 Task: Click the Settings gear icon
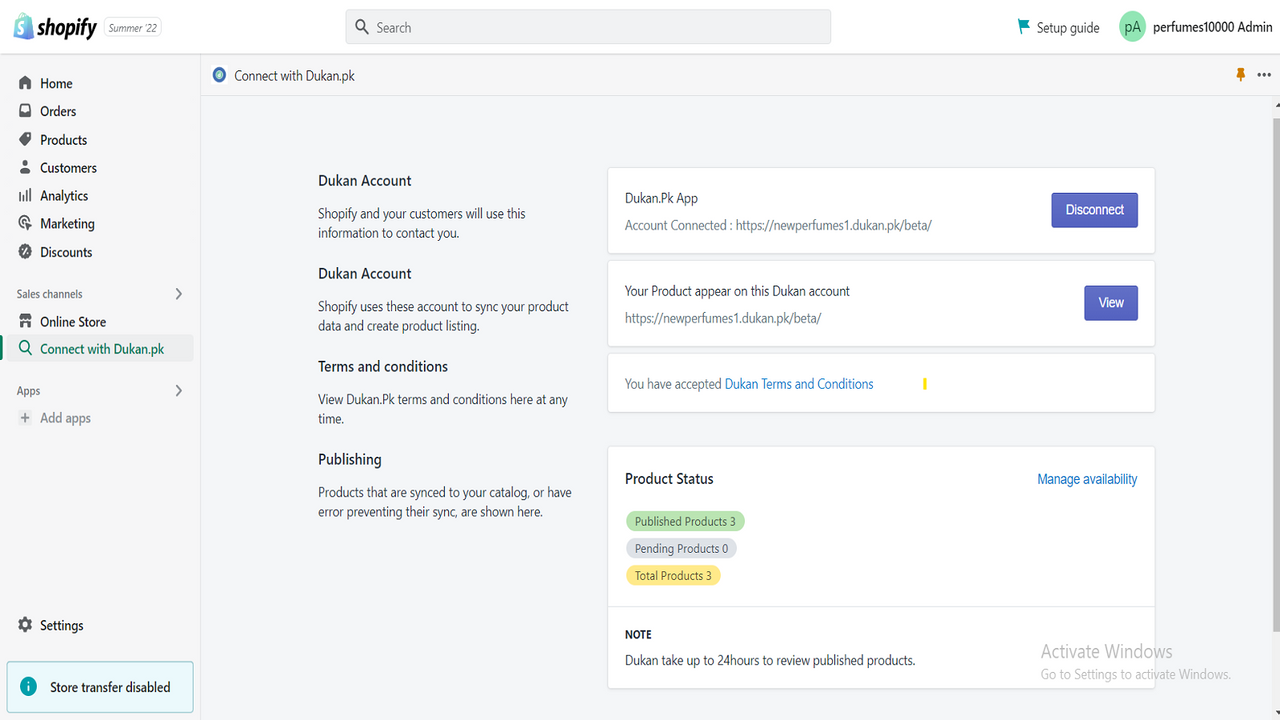[25, 625]
